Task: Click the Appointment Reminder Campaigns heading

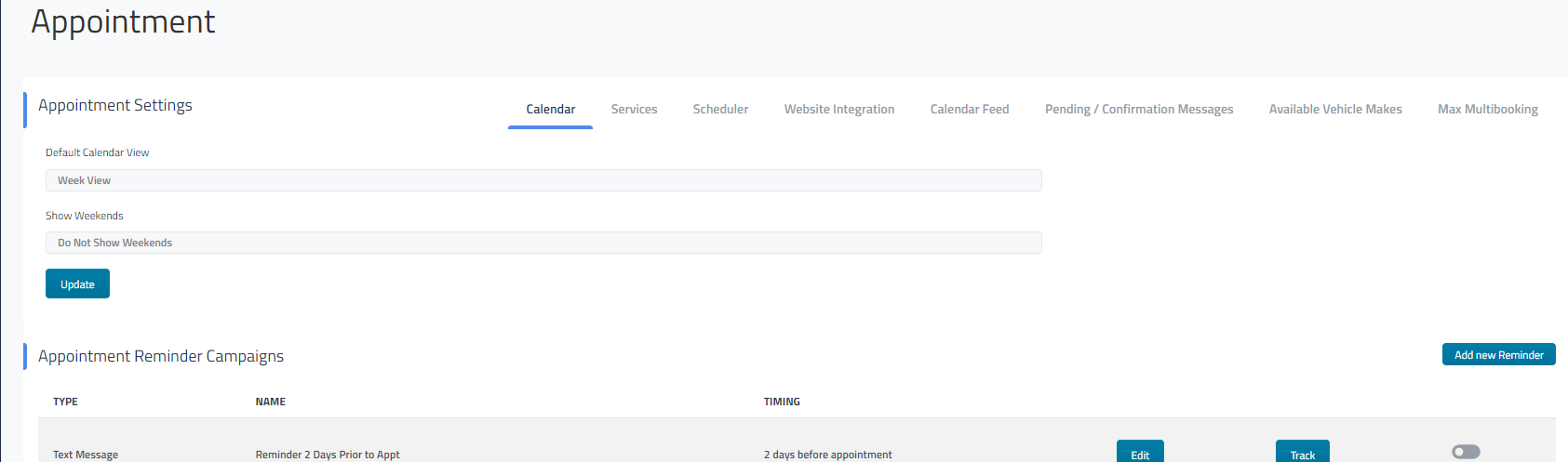Action: click(x=161, y=356)
